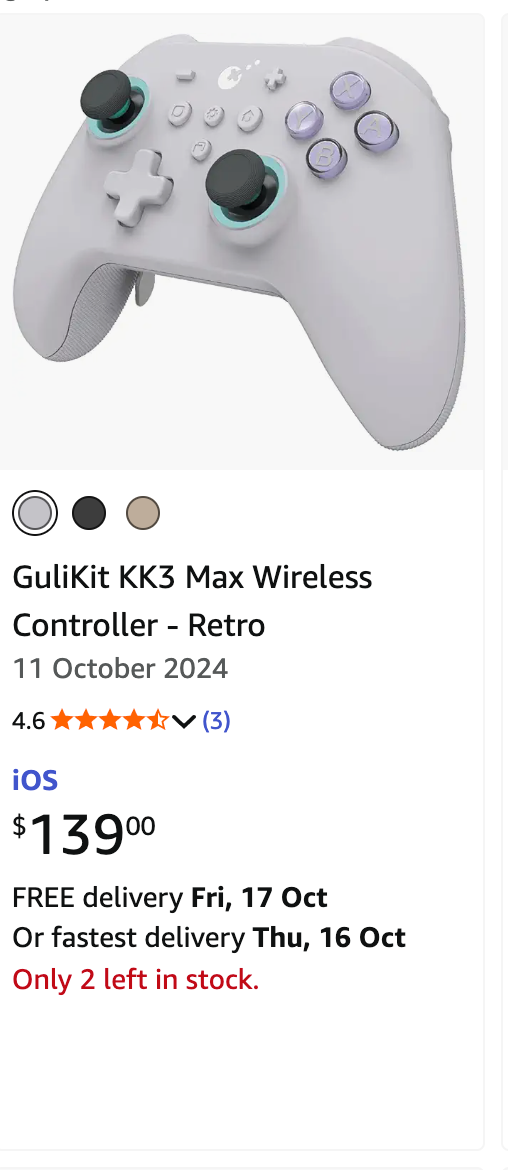Click the $139.00 price
The height and width of the screenshot is (1170, 508).
click(x=84, y=834)
